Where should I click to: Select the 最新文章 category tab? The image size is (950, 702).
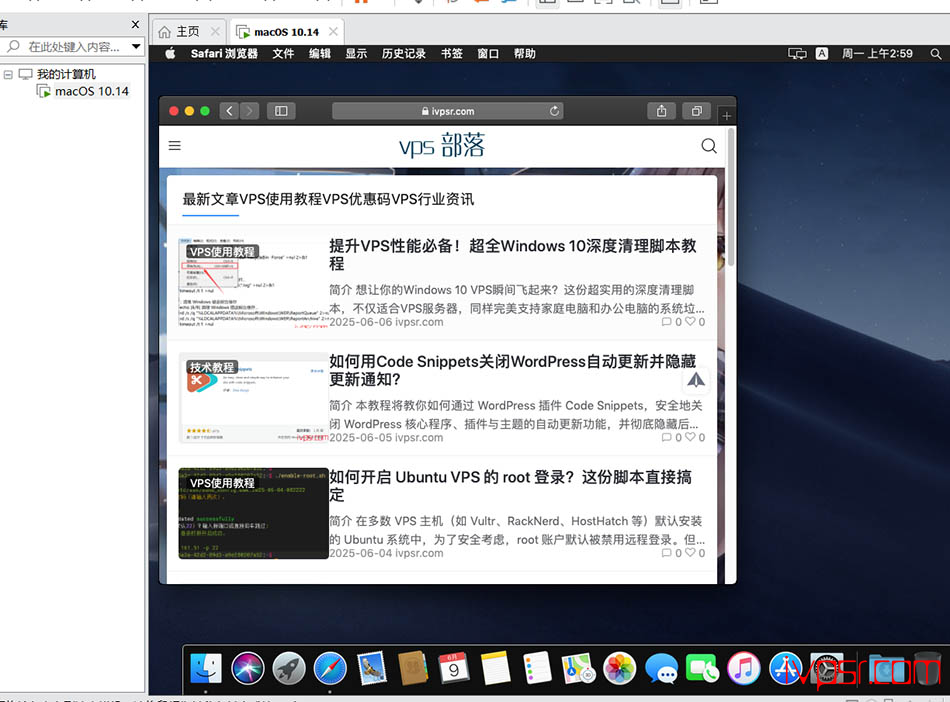coord(211,199)
